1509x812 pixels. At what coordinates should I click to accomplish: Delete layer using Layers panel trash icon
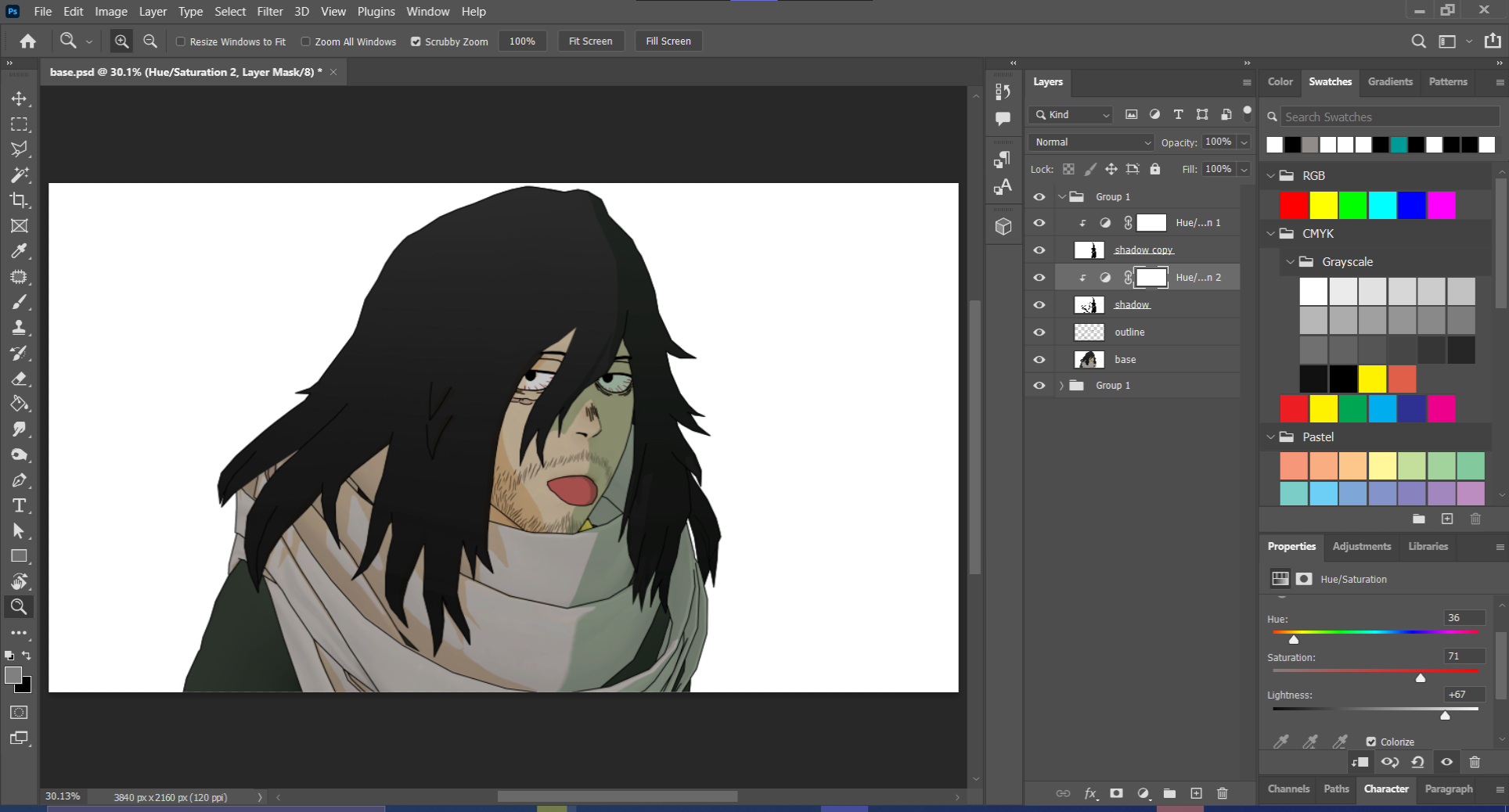(1222, 793)
